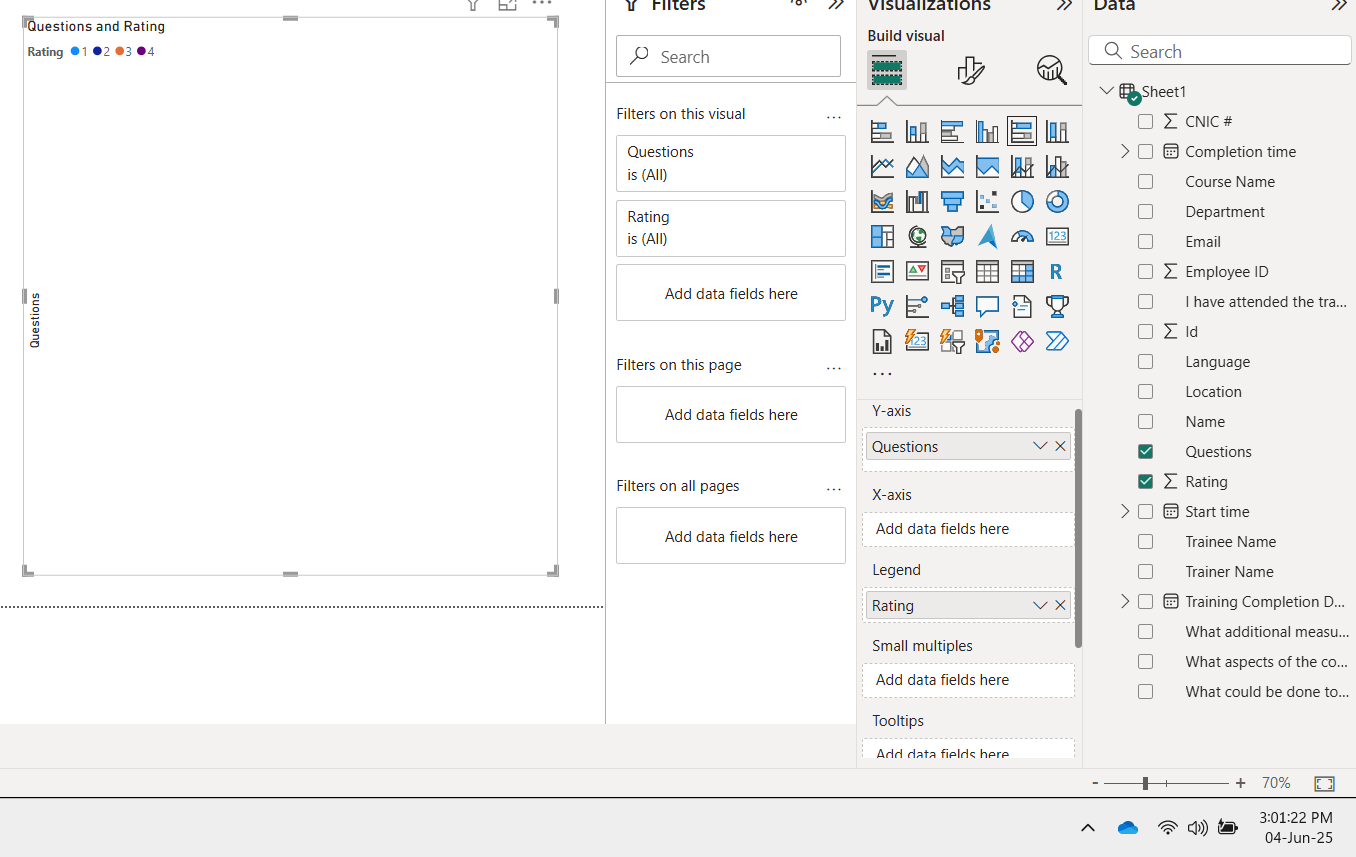This screenshot has width=1356, height=857.
Task: Check the Location field checkbox
Action: tap(1146, 392)
